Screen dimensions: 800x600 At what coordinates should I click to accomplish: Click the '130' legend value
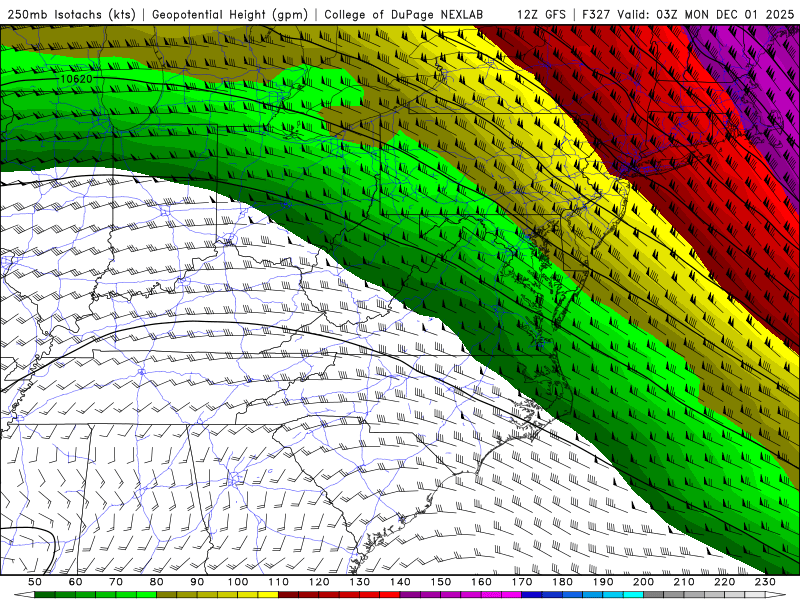359,582
